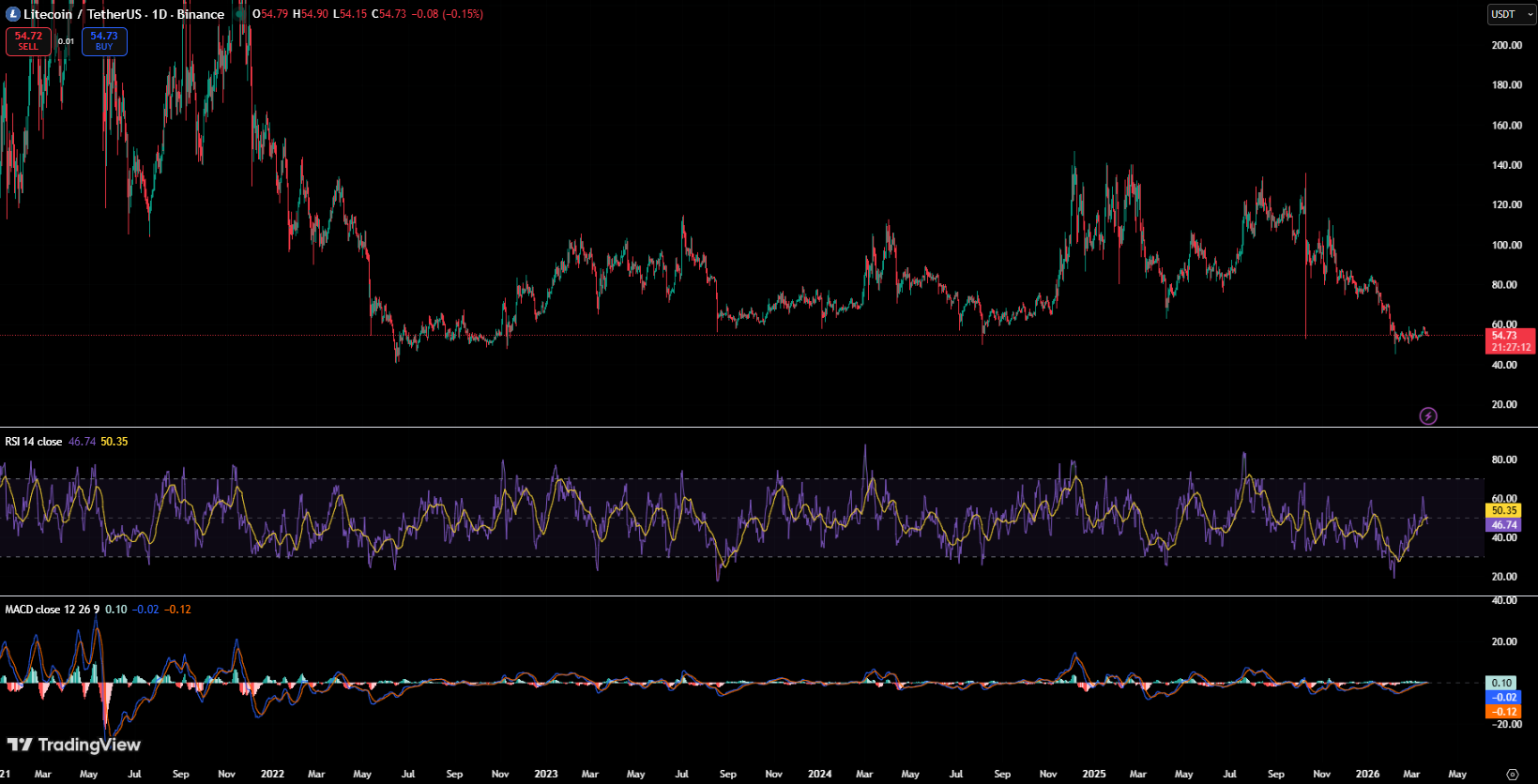This screenshot has height=784, width=1538.
Task: Select the MACD close 12 26 9 legend
Action: point(52,610)
